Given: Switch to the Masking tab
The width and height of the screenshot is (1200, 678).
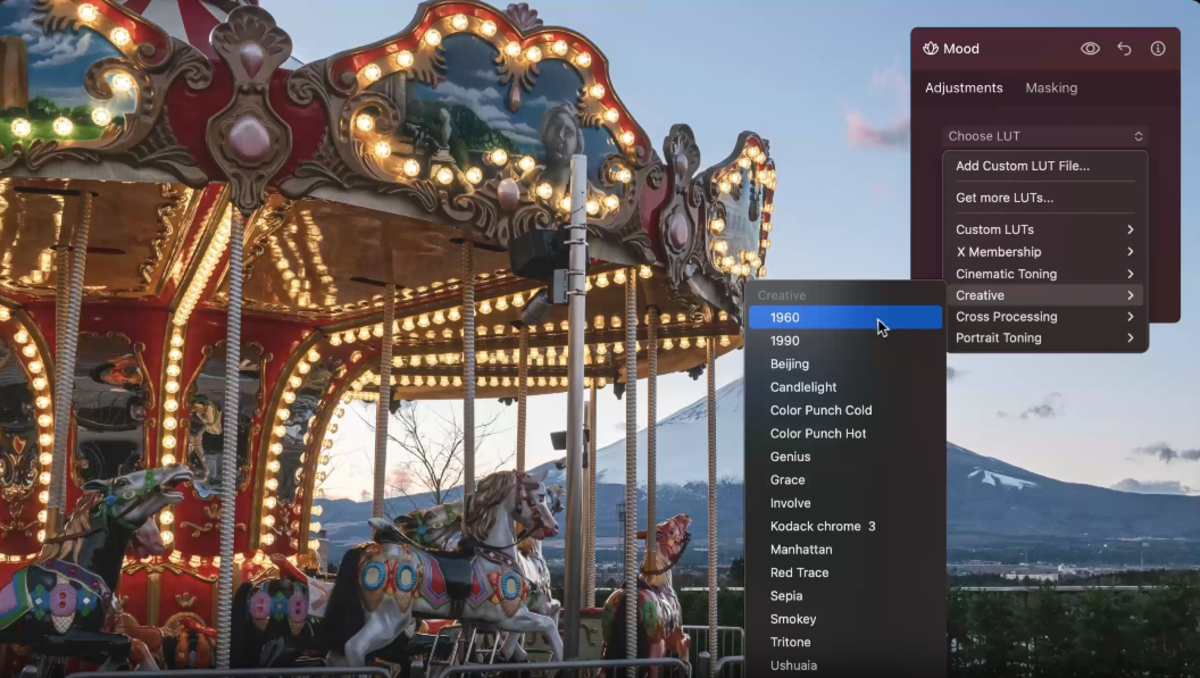Looking at the screenshot, I should (x=1051, y=88).
